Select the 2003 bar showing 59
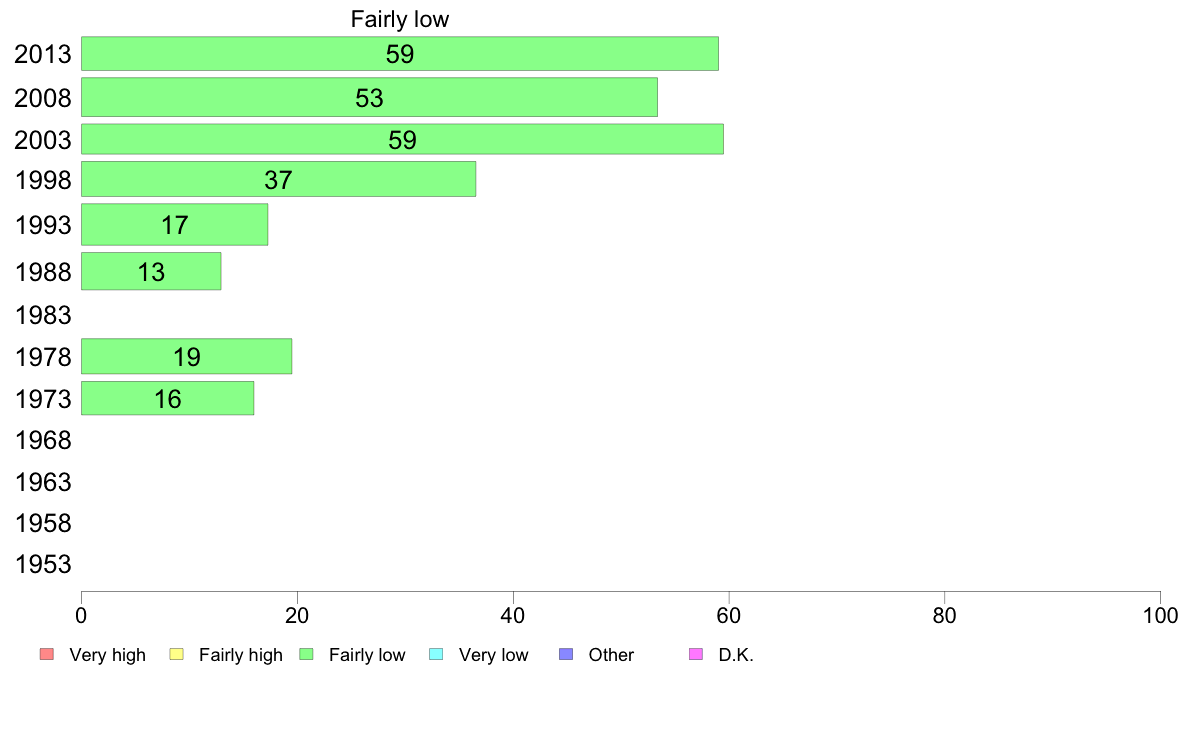This screenshot has height=736, width=1188. [x=402, y=139]
